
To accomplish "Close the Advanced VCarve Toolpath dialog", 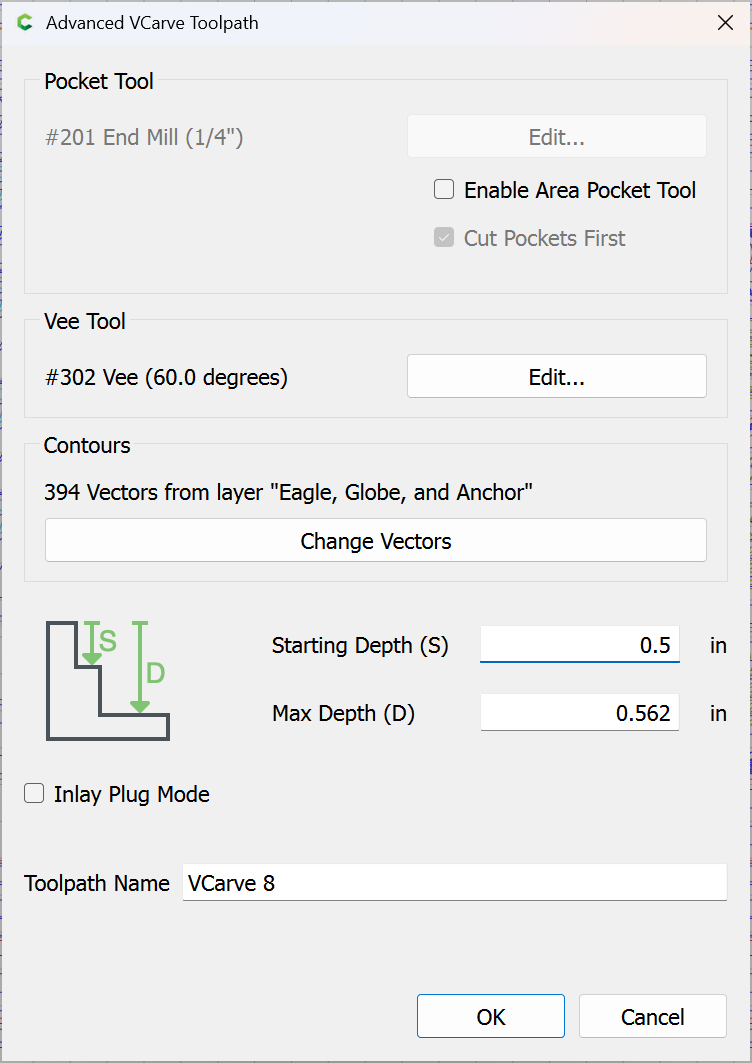I will click(x=726, y=23).
